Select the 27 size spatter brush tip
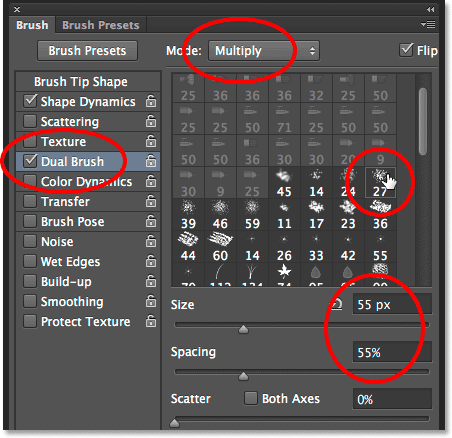Screen dimensions: 452x438 click(x=380, y=183)
